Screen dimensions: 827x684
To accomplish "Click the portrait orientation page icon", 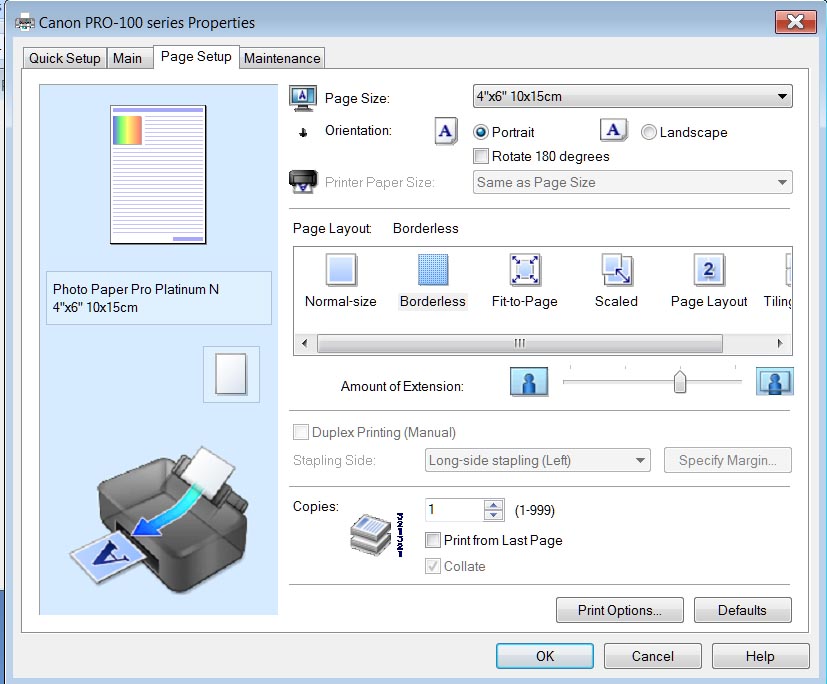I will pos(445,131).
